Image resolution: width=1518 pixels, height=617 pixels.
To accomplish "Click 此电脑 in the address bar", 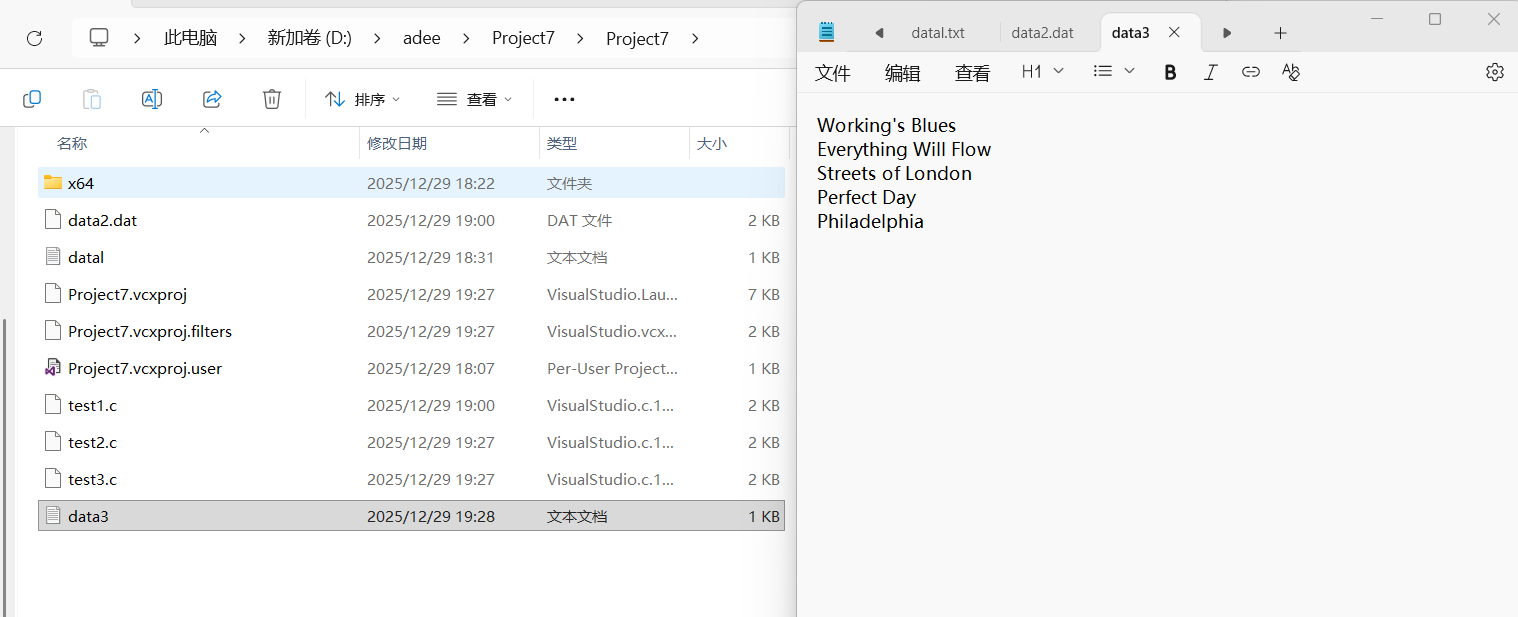I will tap(190, 38).
